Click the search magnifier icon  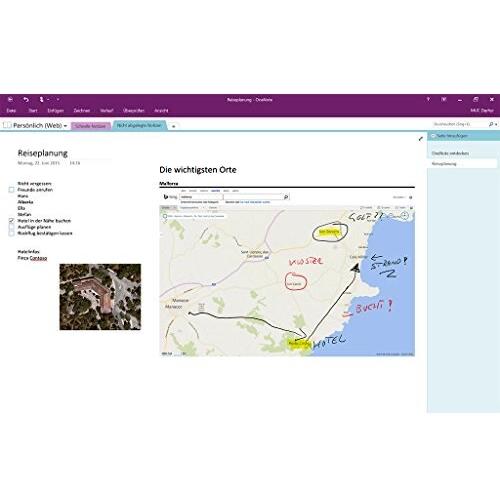pyautogui.click(x=491, y=124)
